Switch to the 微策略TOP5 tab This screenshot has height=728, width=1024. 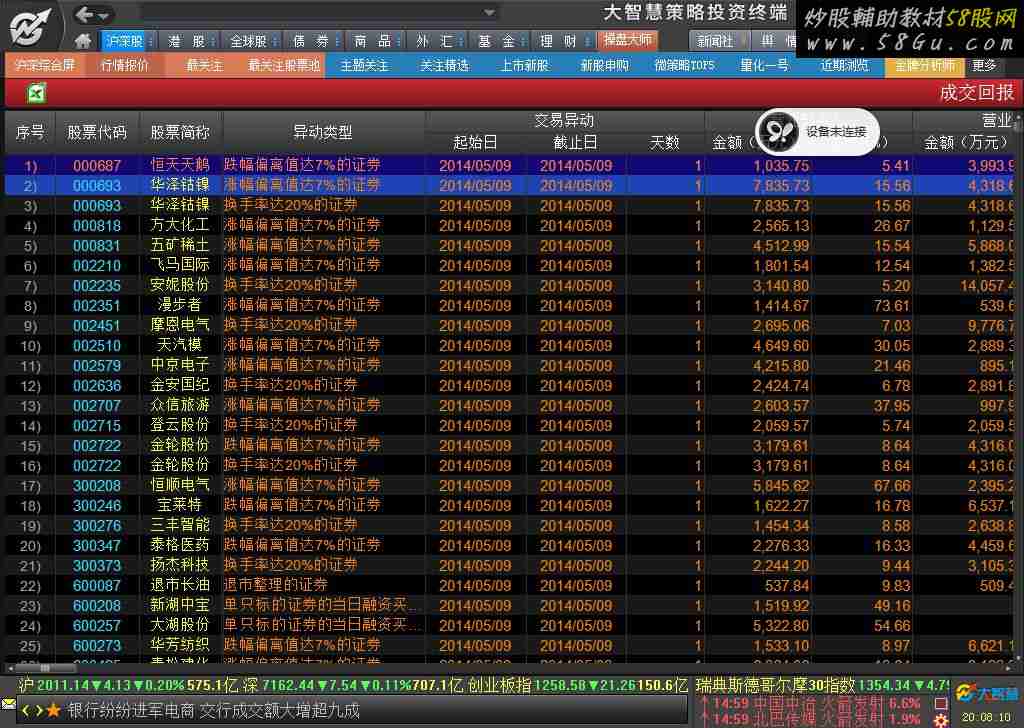tap(684, 66)
